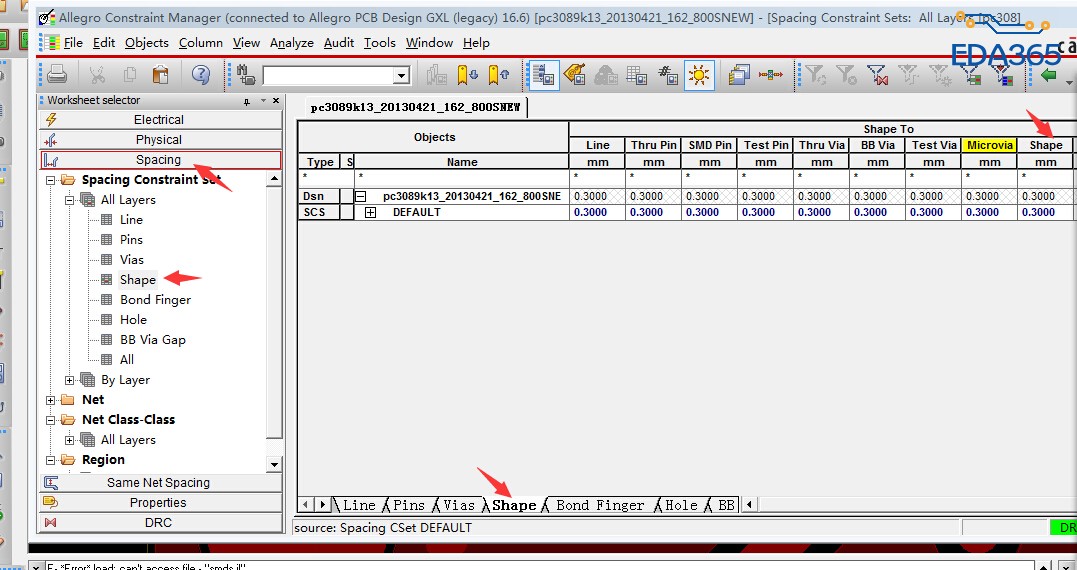Switch to the Pins bottom tab
This screenshot has width=1077, height=570.
point(409,505)
